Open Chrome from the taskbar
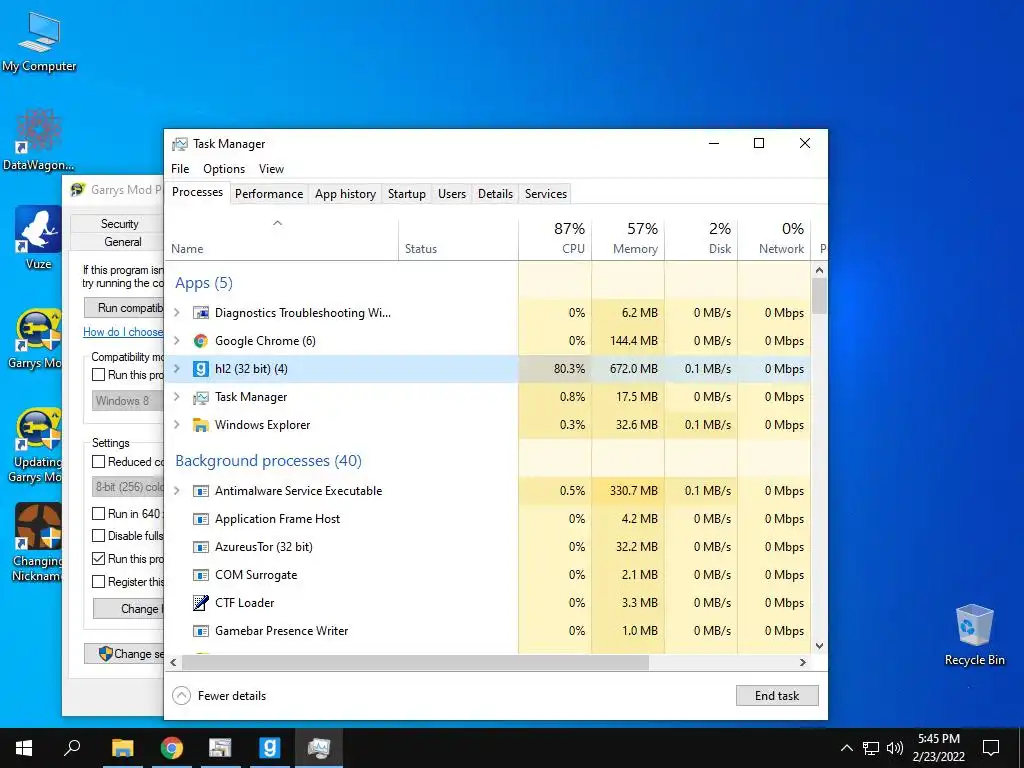The width and height of the screenshot is (1024, 768). (x=172, y=748)
